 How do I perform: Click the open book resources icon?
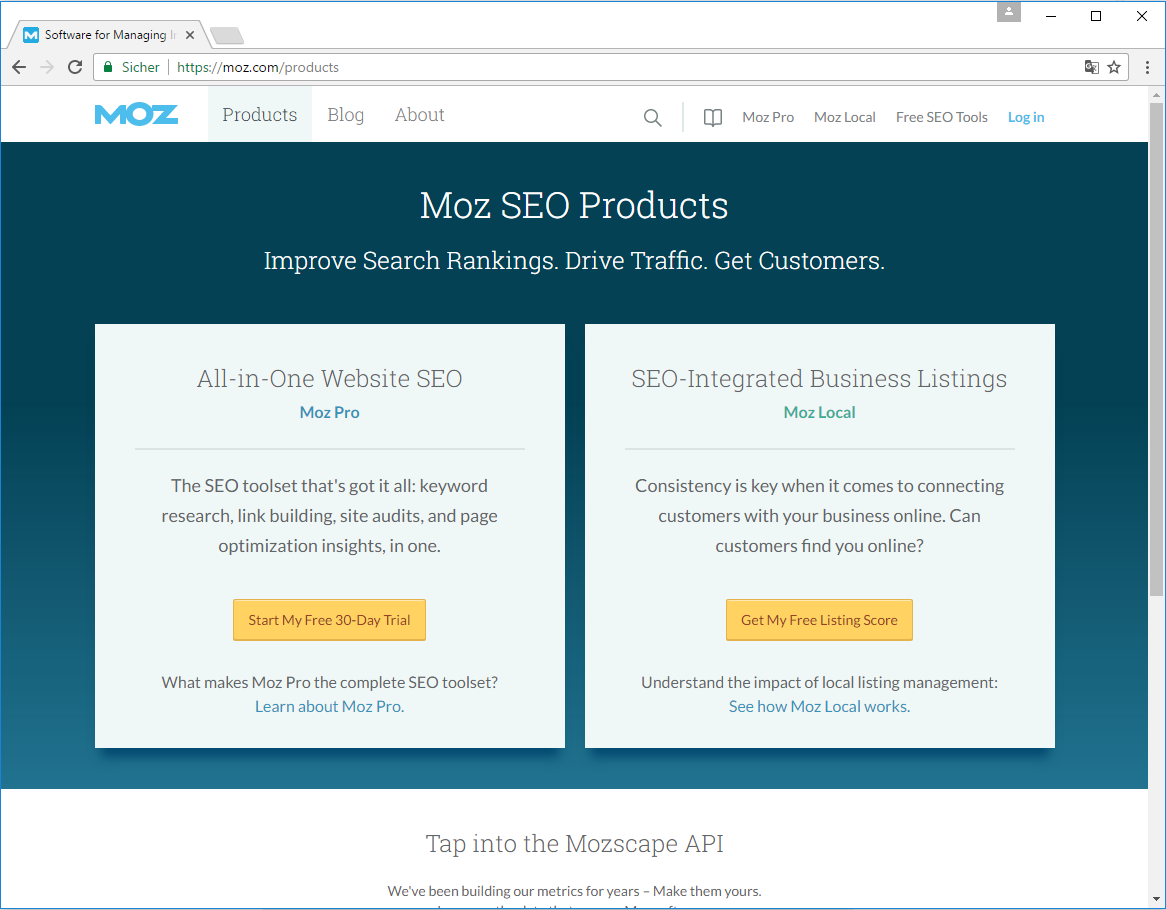tap(712, 117)
